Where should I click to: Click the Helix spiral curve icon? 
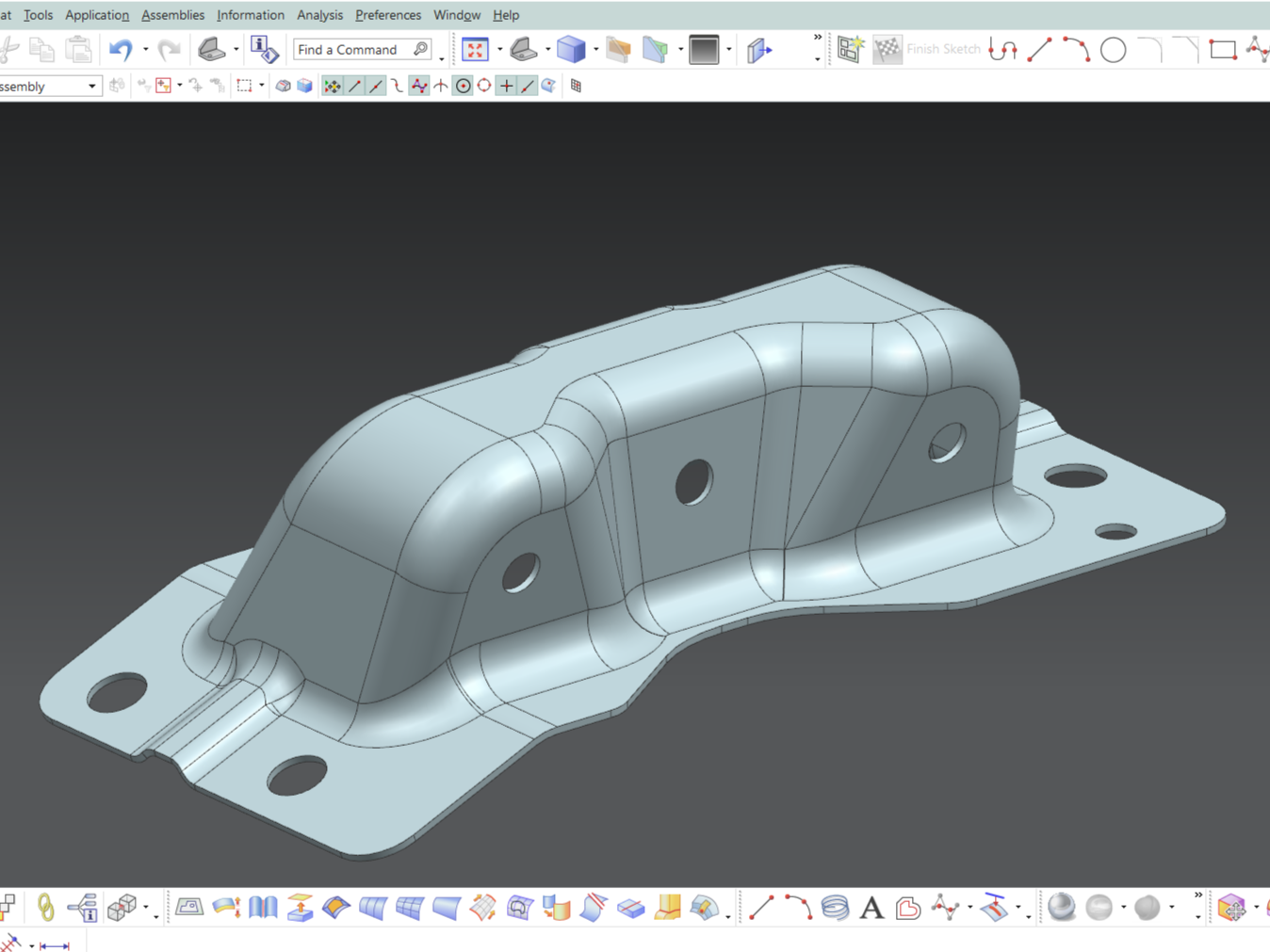835,908
